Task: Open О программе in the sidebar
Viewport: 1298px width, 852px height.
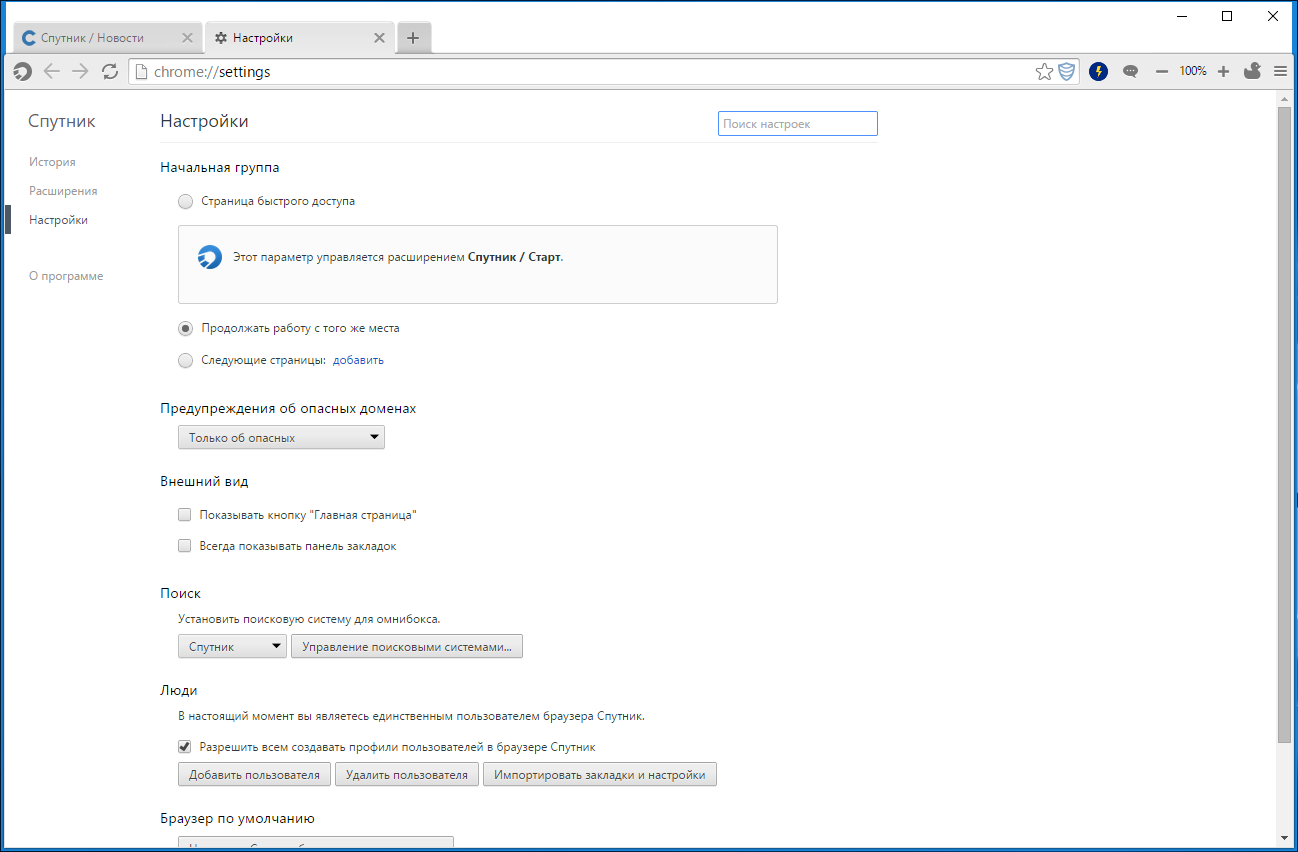Action: [x=66, y=276]
